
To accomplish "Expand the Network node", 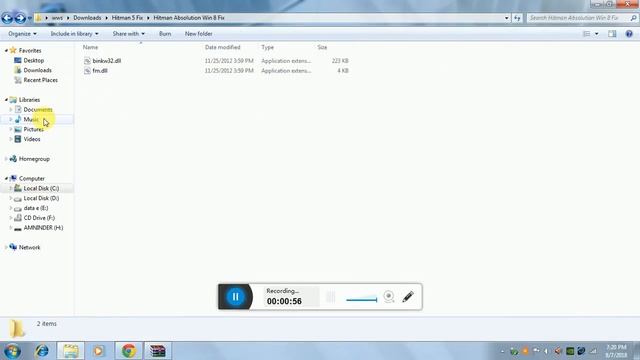I will pos(6,247).
